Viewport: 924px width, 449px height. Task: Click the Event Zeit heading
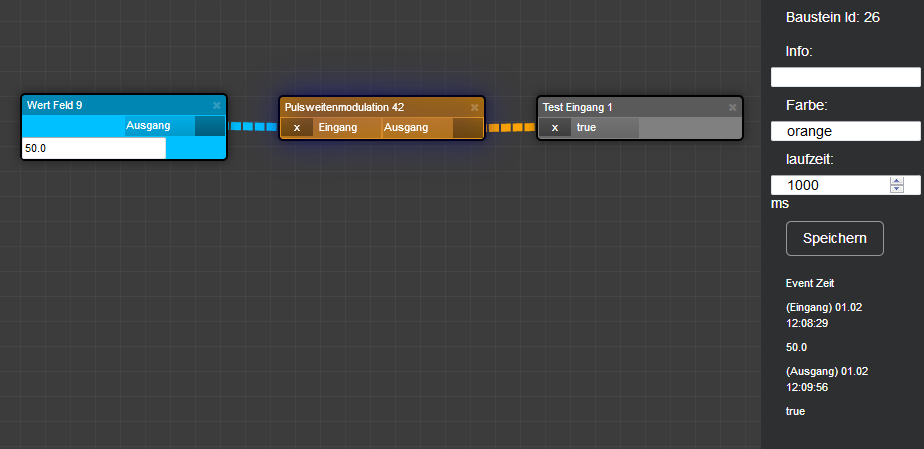coord(810,283)
